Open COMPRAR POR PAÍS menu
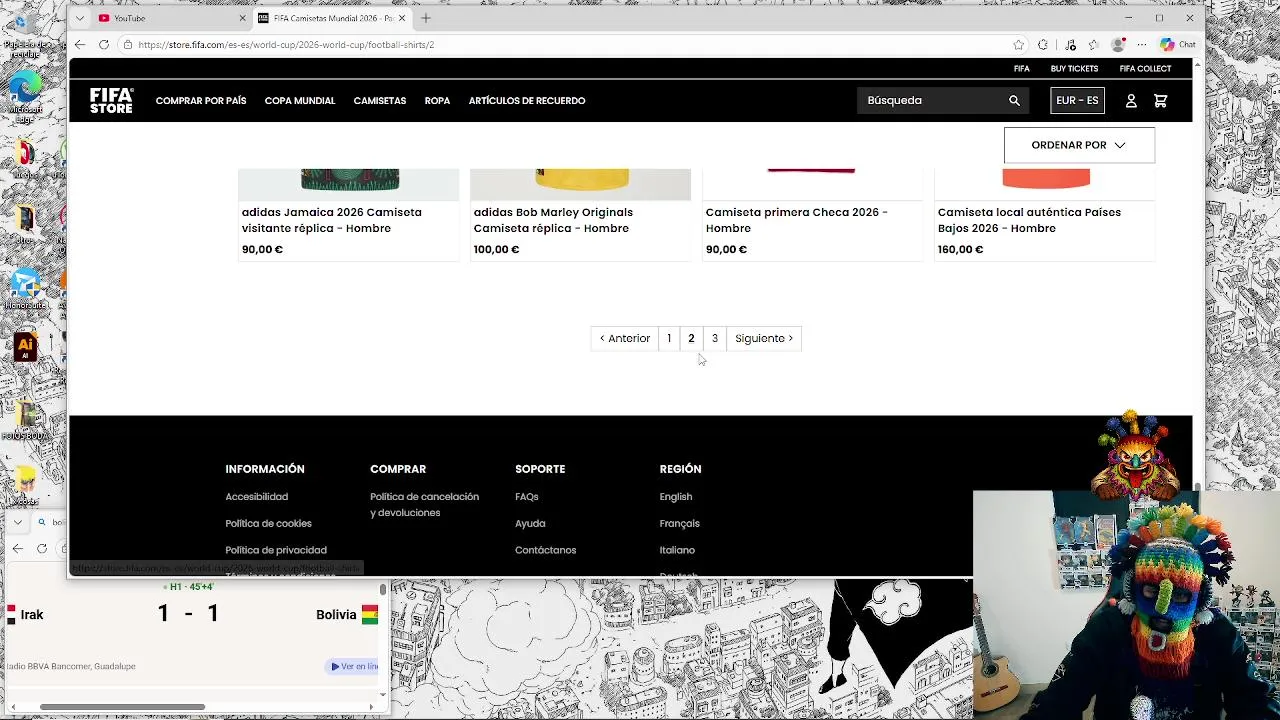Viewport: 1280px width, 720px height. point(201,101)
